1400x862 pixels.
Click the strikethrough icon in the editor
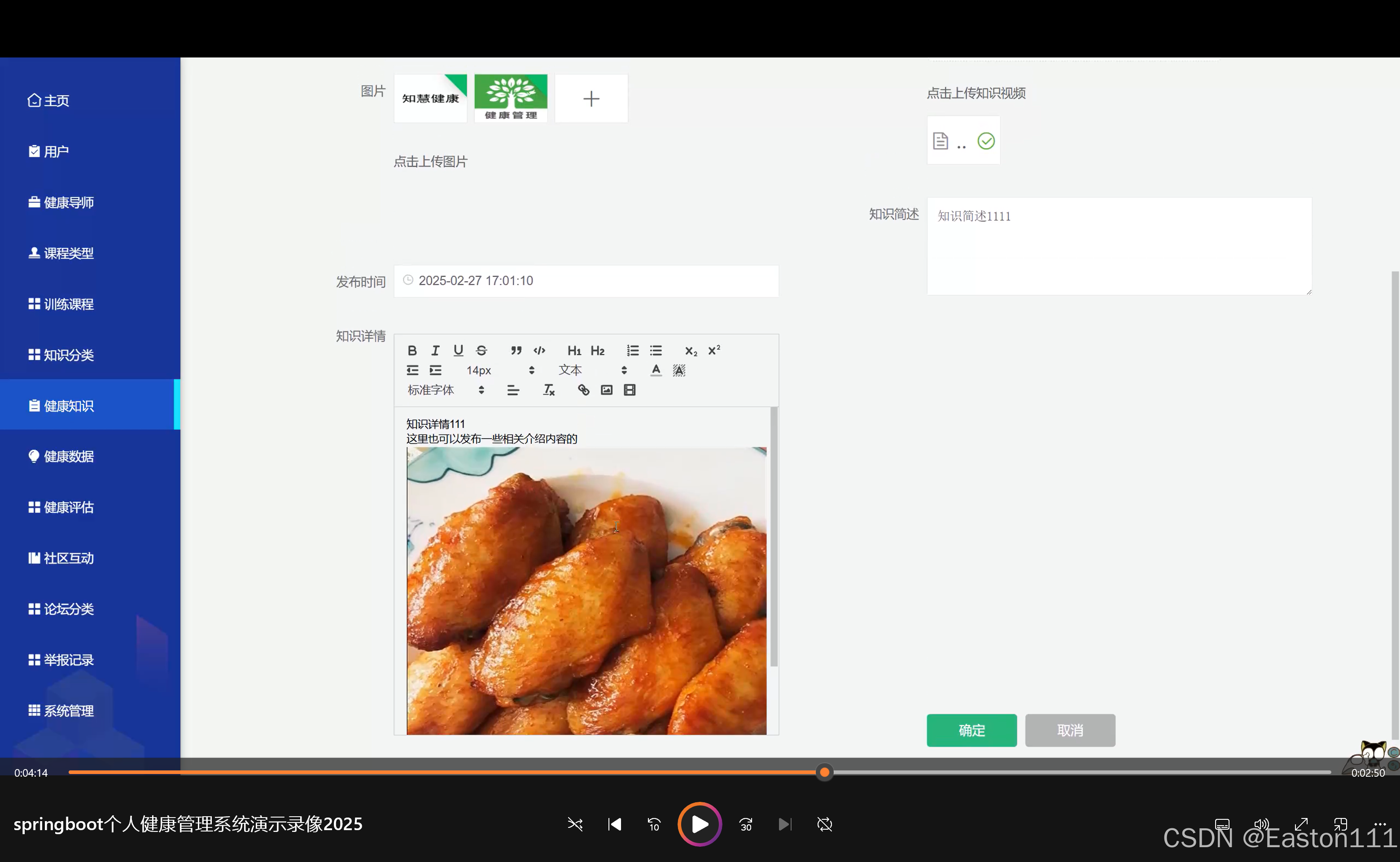point(481,351)
